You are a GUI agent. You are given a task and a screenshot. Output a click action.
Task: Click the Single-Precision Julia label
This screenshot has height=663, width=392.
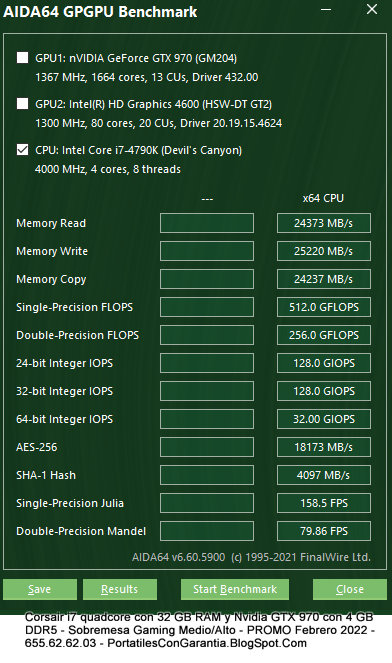pos(70,503)
